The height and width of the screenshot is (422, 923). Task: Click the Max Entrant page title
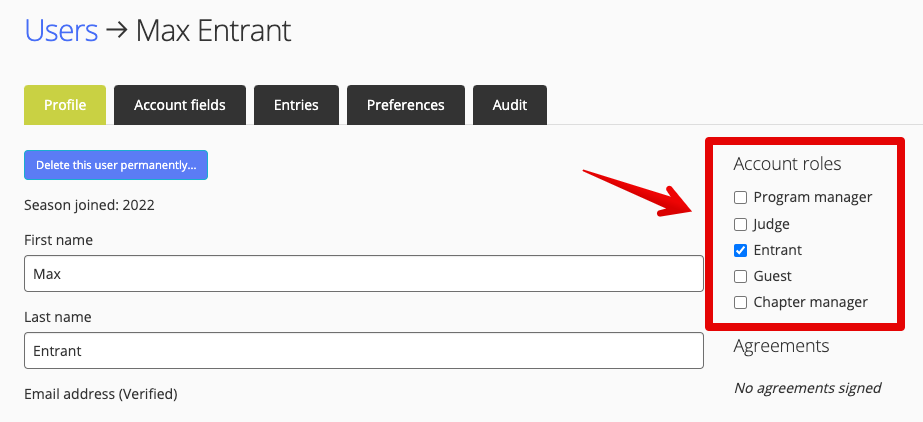coord(214,31)
